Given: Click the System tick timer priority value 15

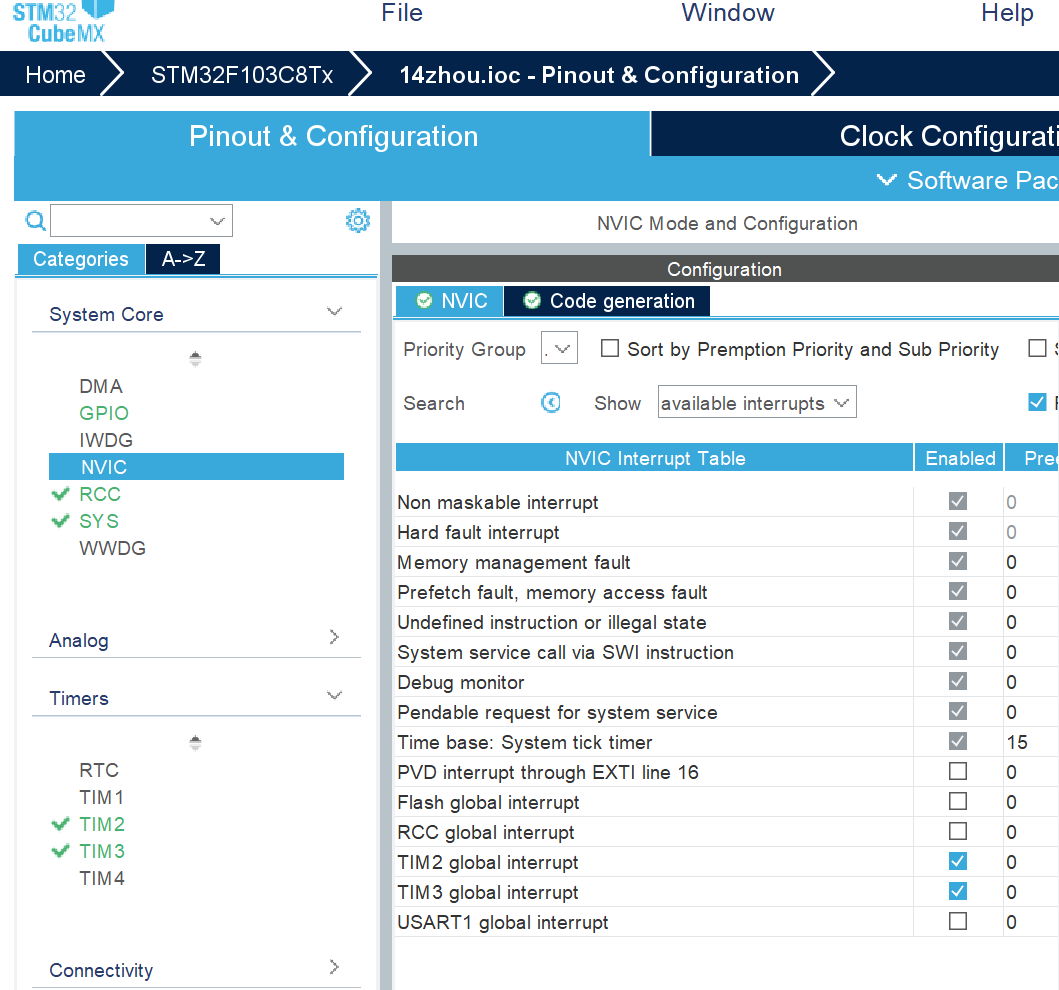Looking at the screenshot, I should [1017, 742].
